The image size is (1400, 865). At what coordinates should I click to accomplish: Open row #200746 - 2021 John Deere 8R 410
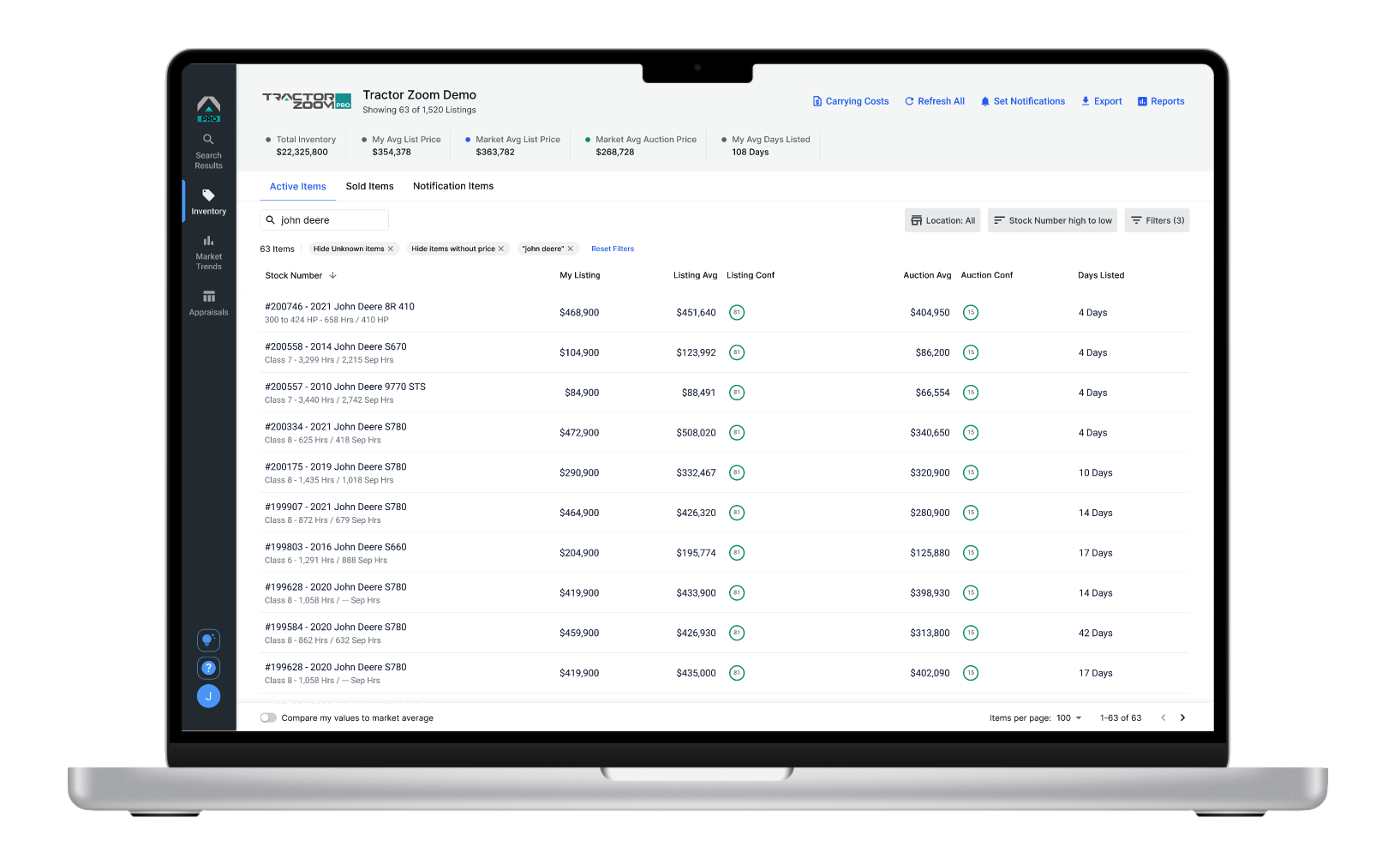click(x=724, y=312)
